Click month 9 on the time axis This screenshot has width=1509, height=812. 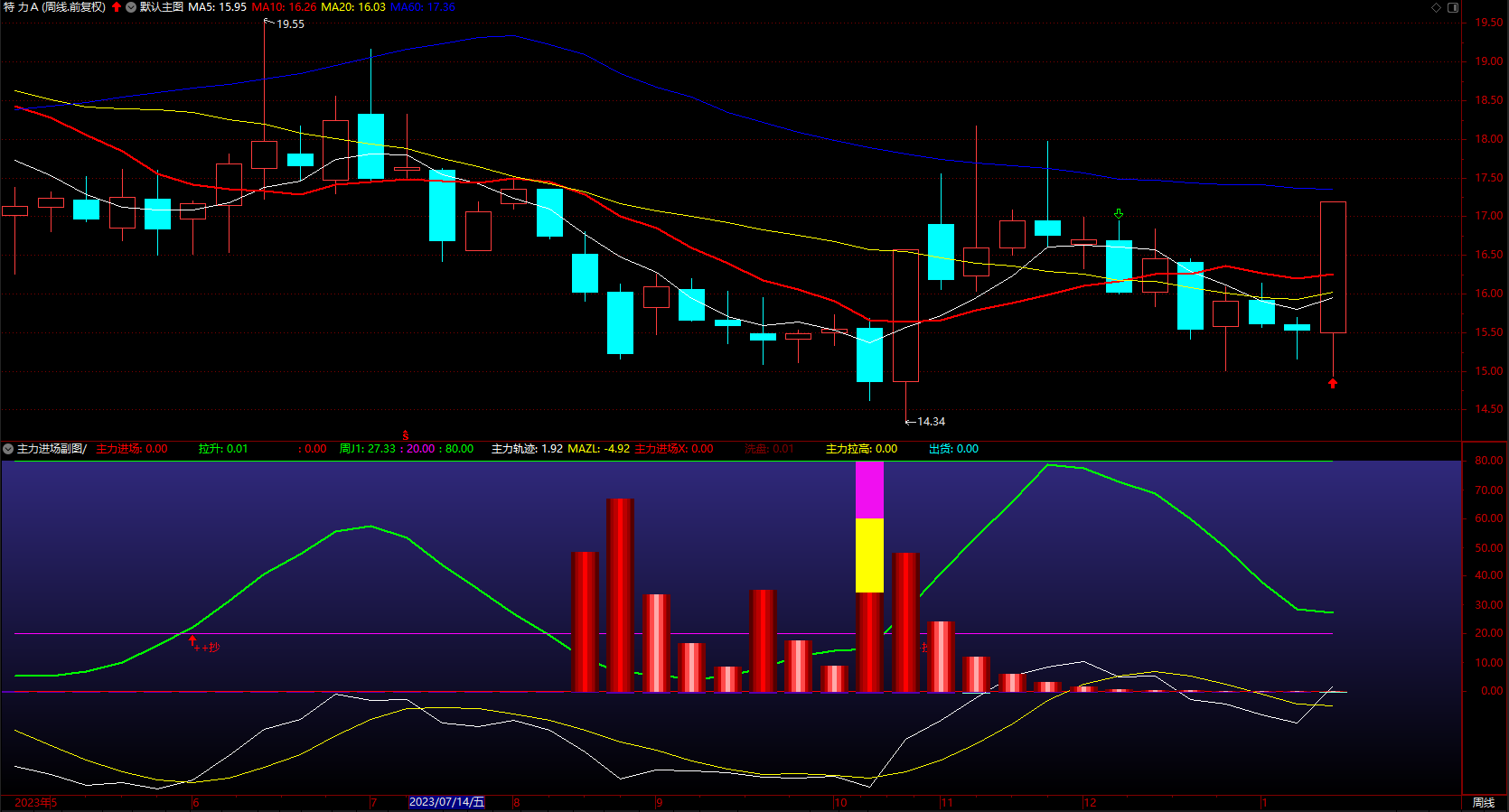coord(660,803)
